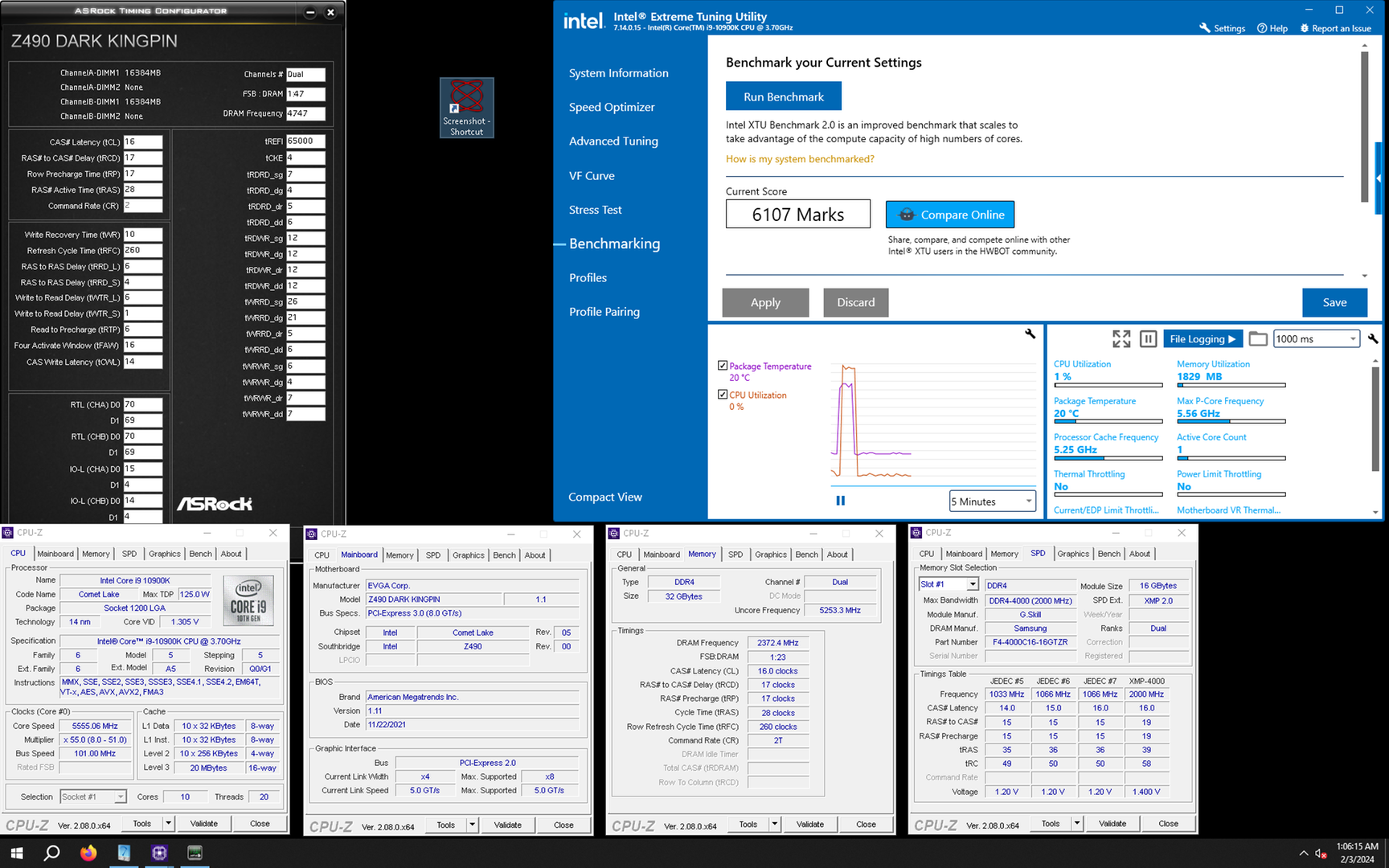Open Tools dropdown arrow in Mainboard window
The width and height of the screenshot is (1389, 868).
pyautogui.click(x=472, y=825)
